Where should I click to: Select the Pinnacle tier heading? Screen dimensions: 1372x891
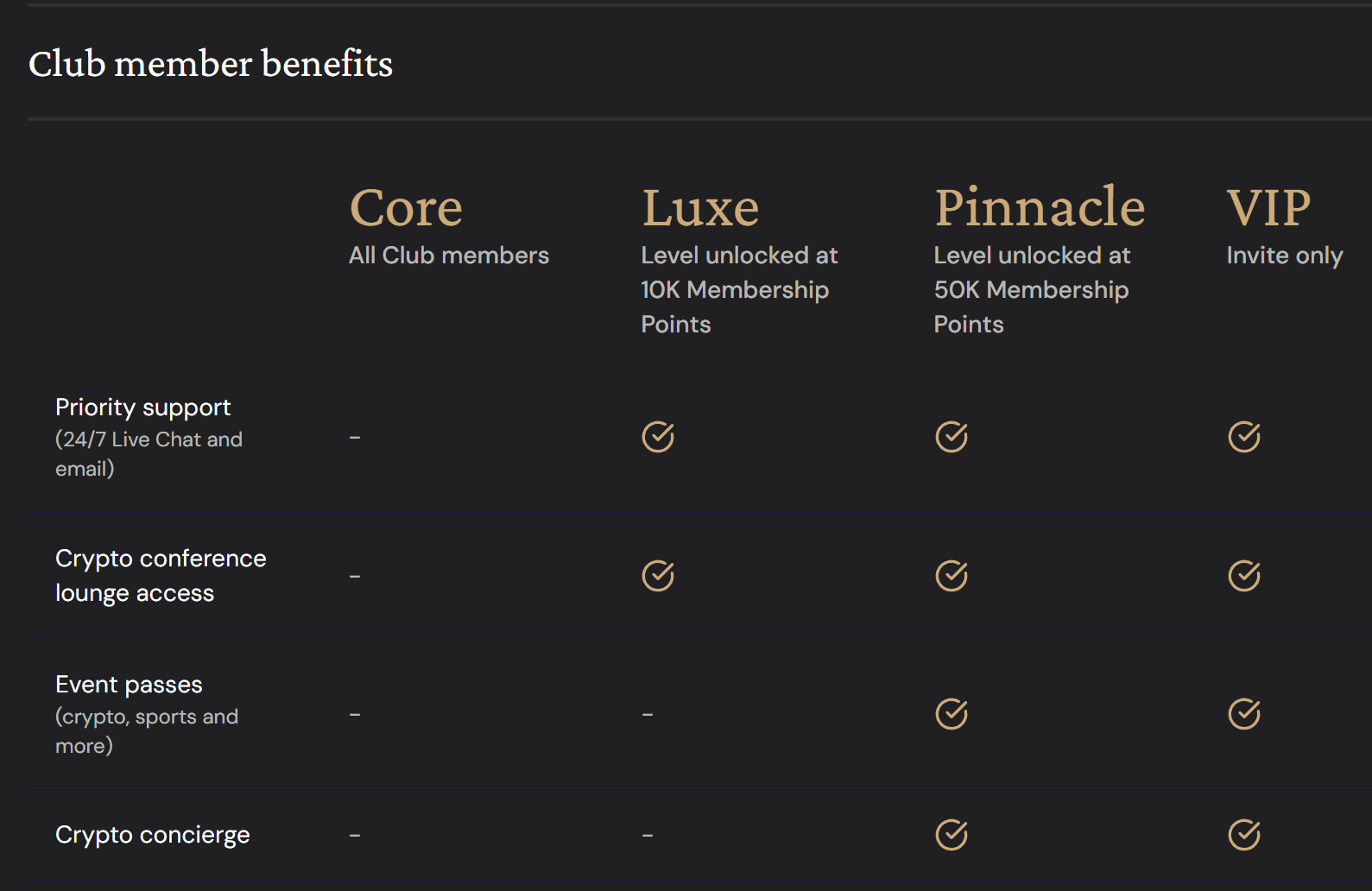(x=1040, y=208)
